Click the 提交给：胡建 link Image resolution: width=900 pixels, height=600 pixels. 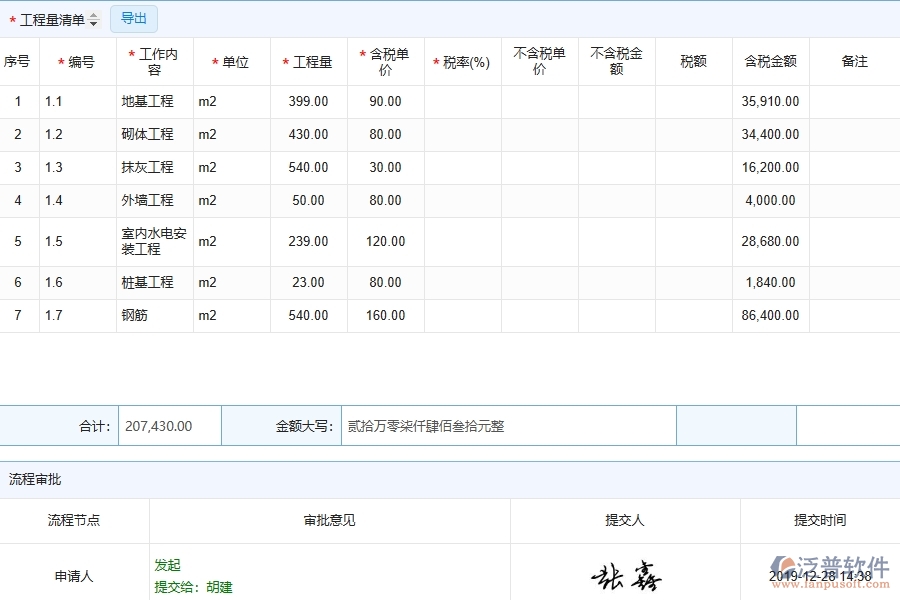click(192, 588)
